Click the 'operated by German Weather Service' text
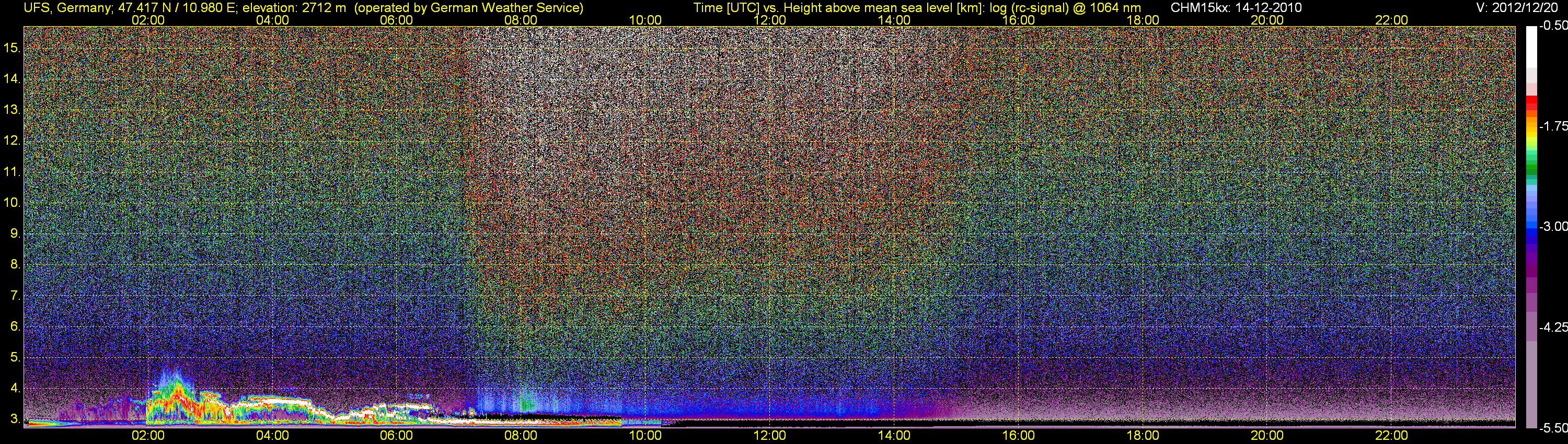This screenshot has width=1568, height=444. click(x=469, y=8)
